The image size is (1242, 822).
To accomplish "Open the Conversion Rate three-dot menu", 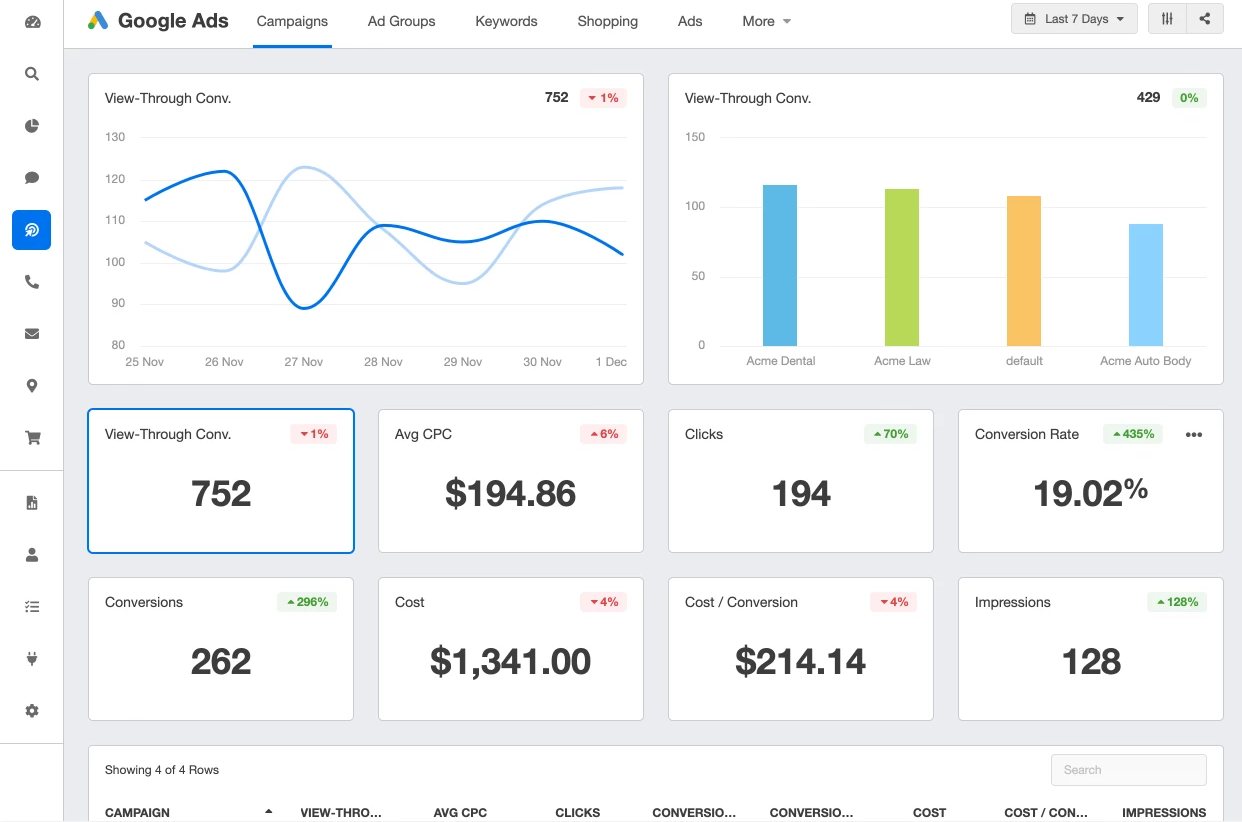I will 1193,435.
